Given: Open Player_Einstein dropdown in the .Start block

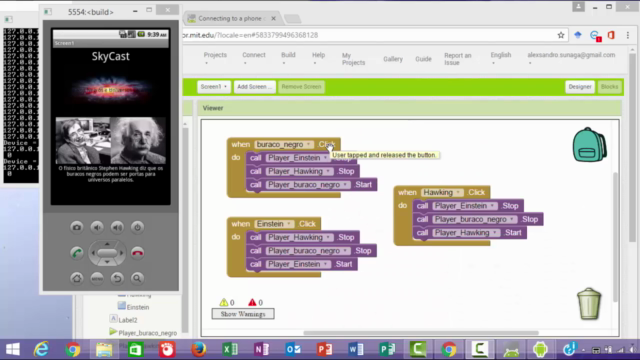Looking at the screenshot, I should (326, 264).
